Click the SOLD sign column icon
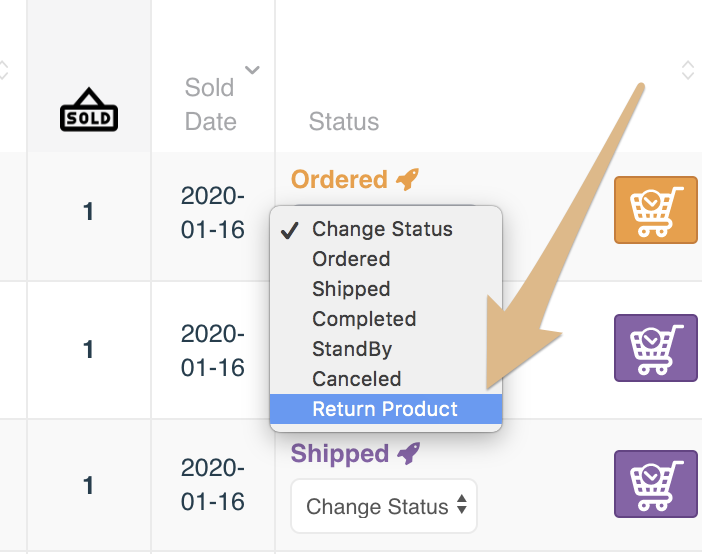 [89, 110]
